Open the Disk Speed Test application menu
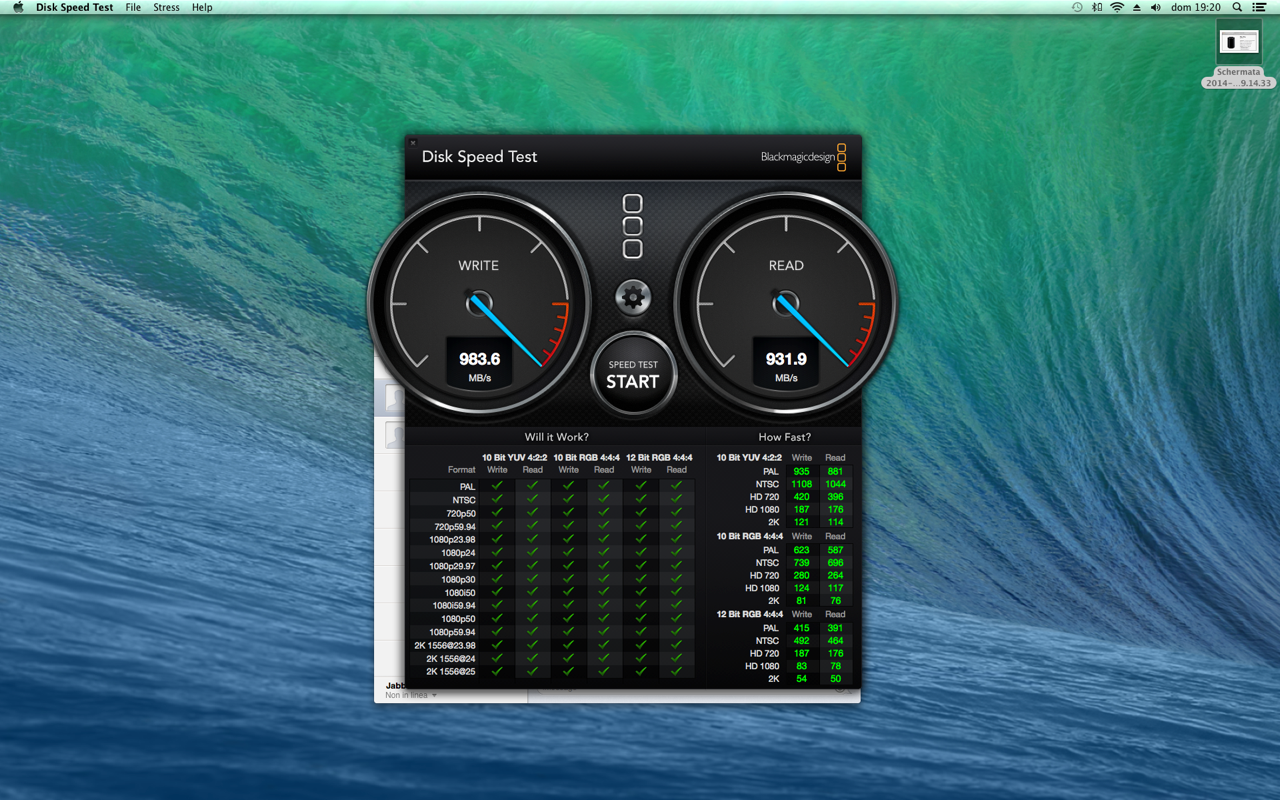1280x800 pixels. [74, 7]
